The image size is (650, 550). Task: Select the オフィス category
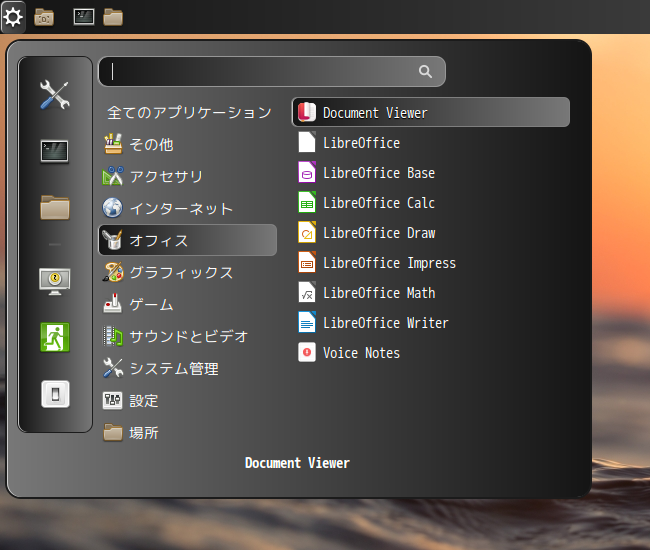coord(187,240)
